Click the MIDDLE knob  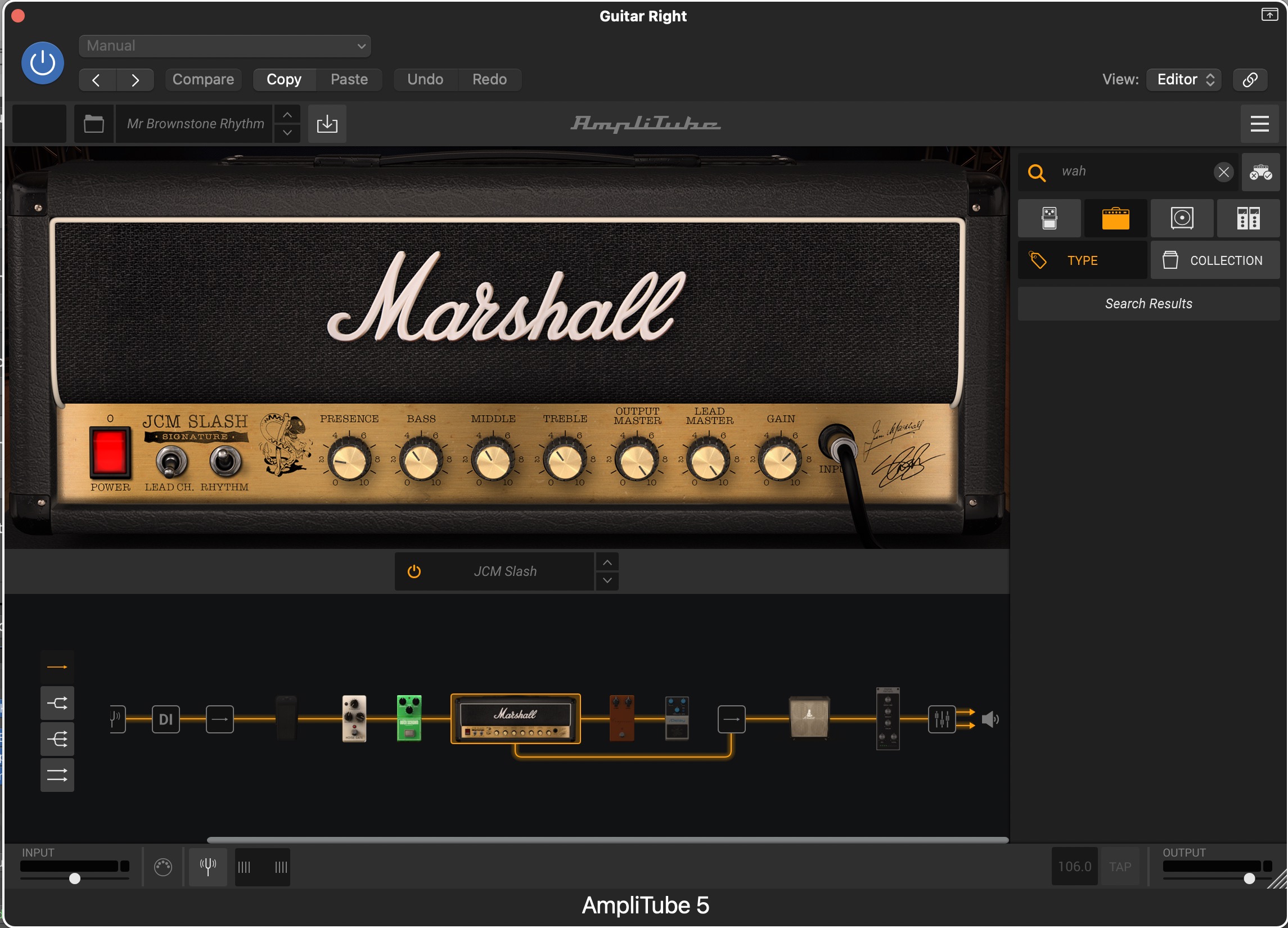[493, 460]
